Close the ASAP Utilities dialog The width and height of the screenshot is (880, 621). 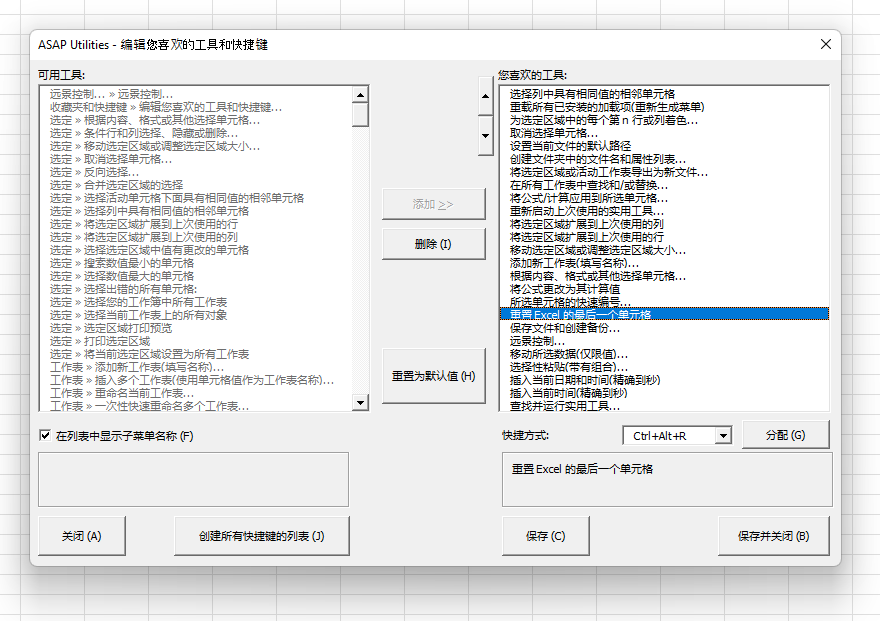(x=826, y=44)
